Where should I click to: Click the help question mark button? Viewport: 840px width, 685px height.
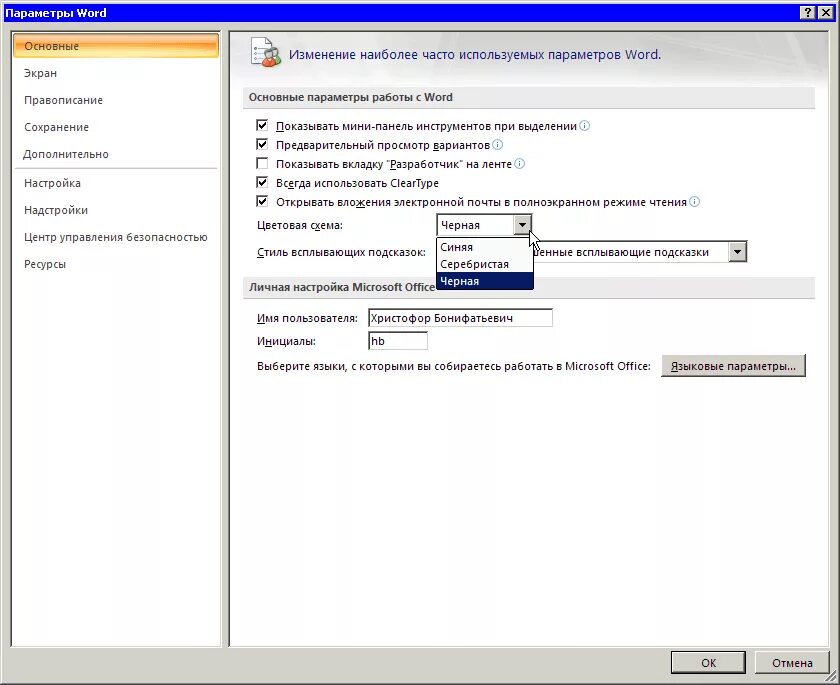808,13
